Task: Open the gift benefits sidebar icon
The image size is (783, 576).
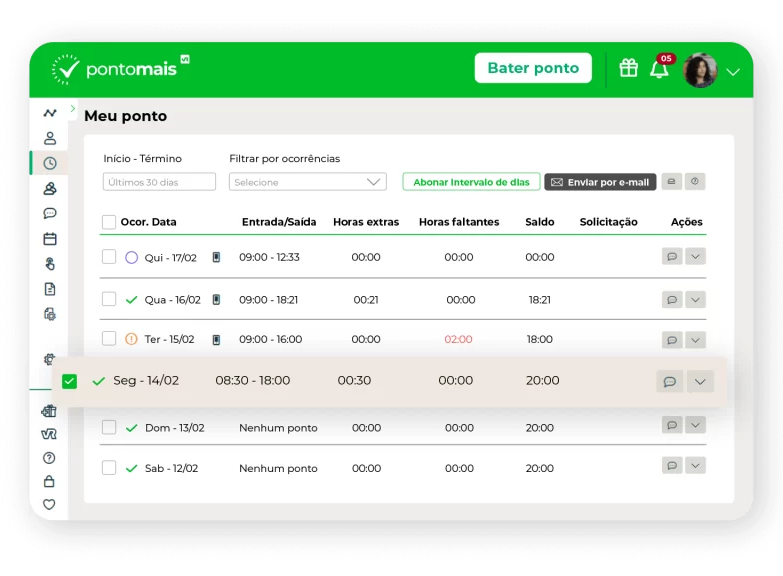Action: tap(49, 411)
